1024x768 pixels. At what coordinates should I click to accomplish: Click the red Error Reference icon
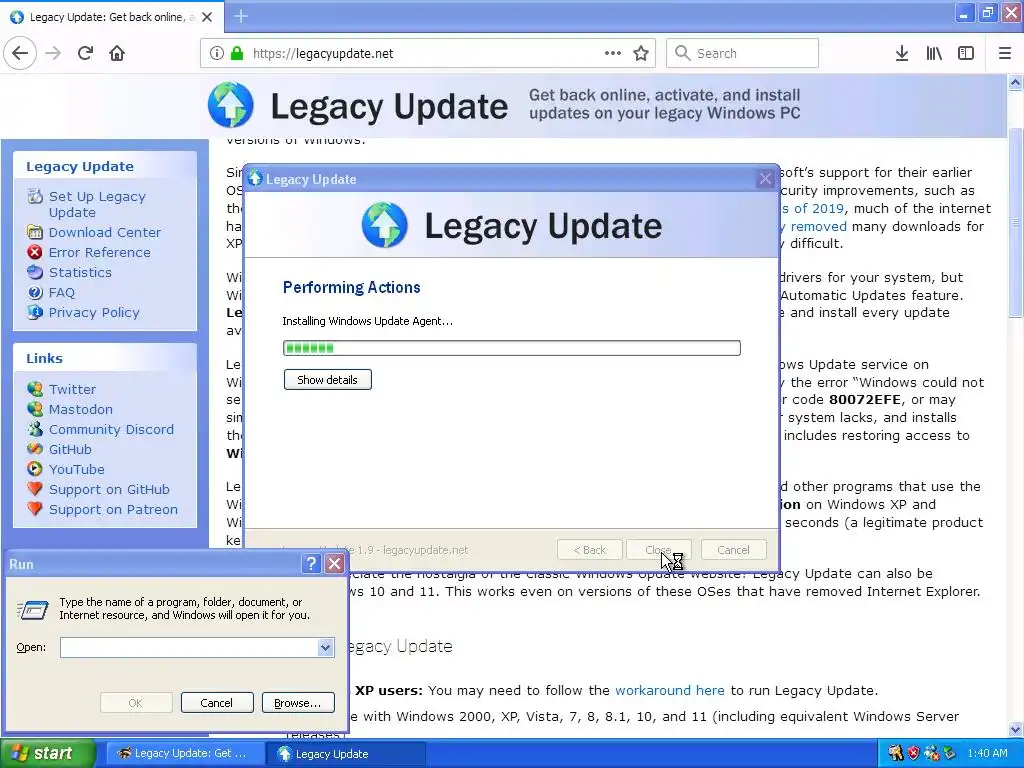click(35, 252)
